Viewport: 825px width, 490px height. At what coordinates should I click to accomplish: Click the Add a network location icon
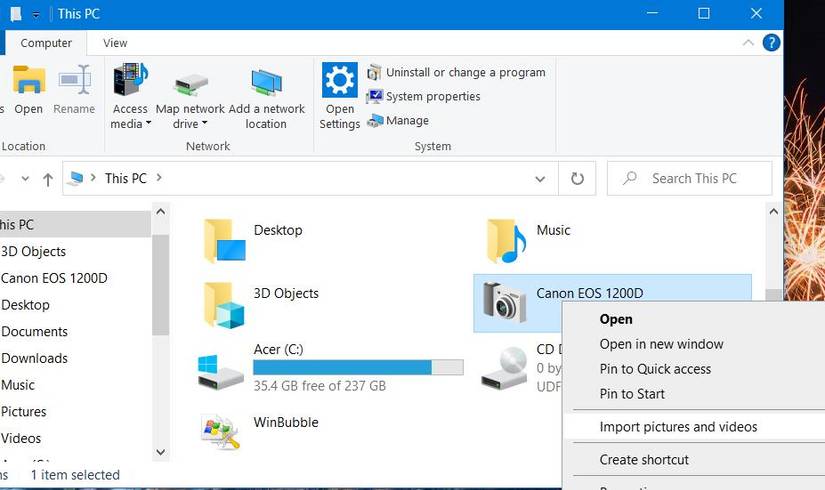point(267,83)
